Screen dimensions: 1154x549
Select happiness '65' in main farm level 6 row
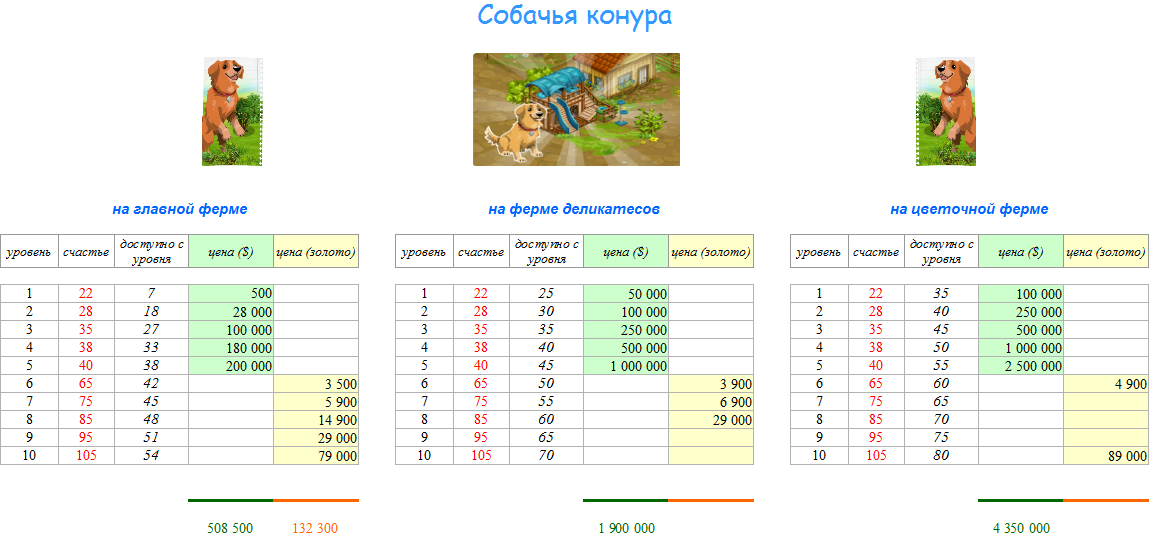click(x=86, y=383)
